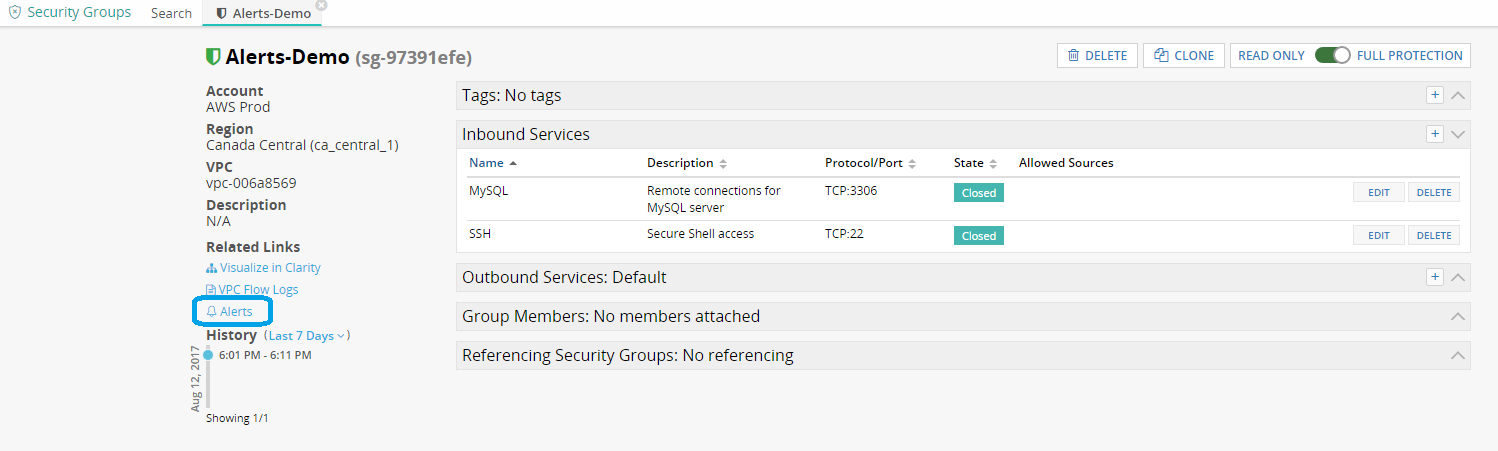Screen dimensions: 1498x451
Task: Add a new inbound service with the plus icon
Action: pyautogui.click(x=1434, y=134)
